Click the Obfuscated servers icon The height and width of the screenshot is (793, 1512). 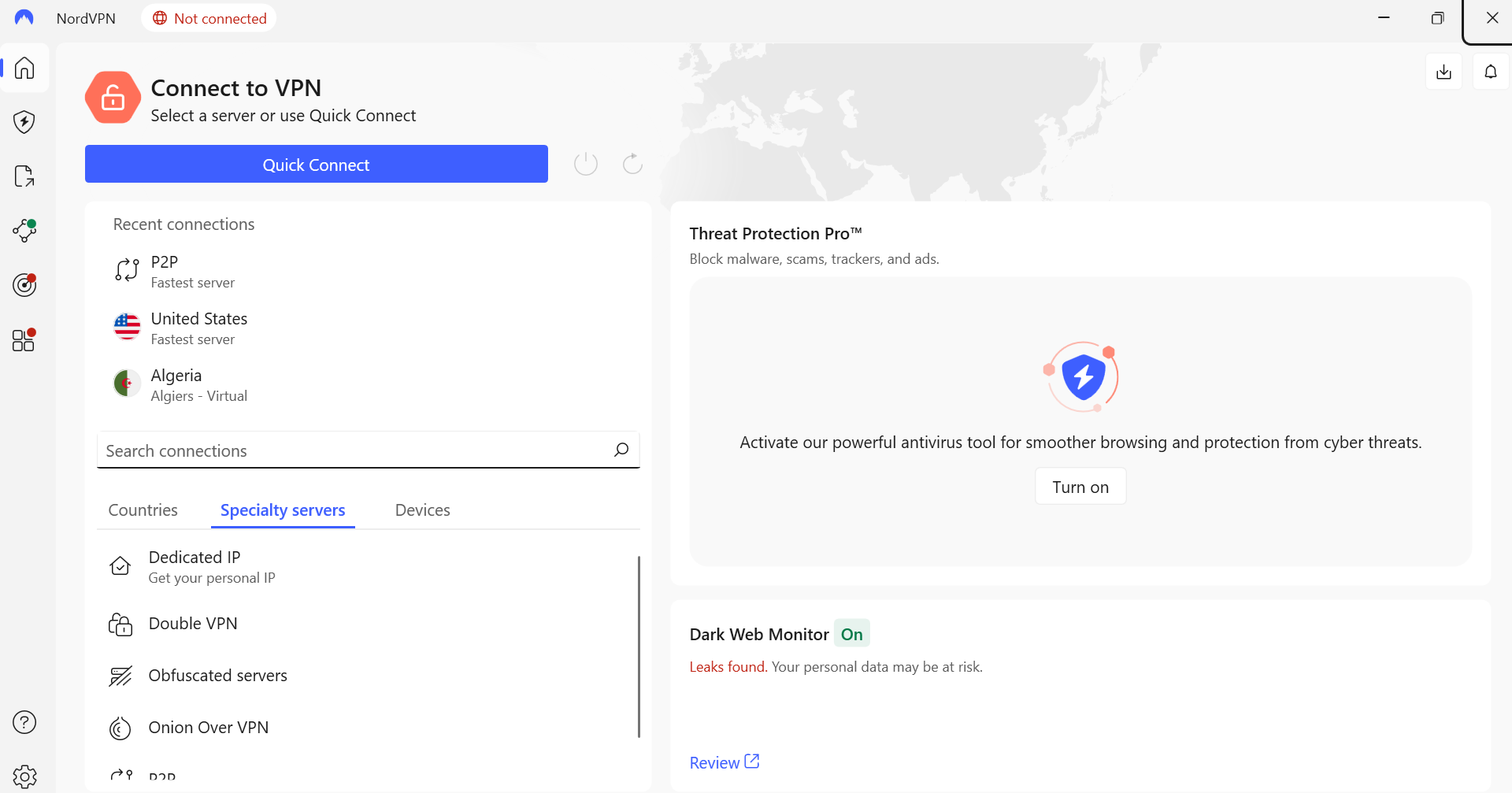120,676
